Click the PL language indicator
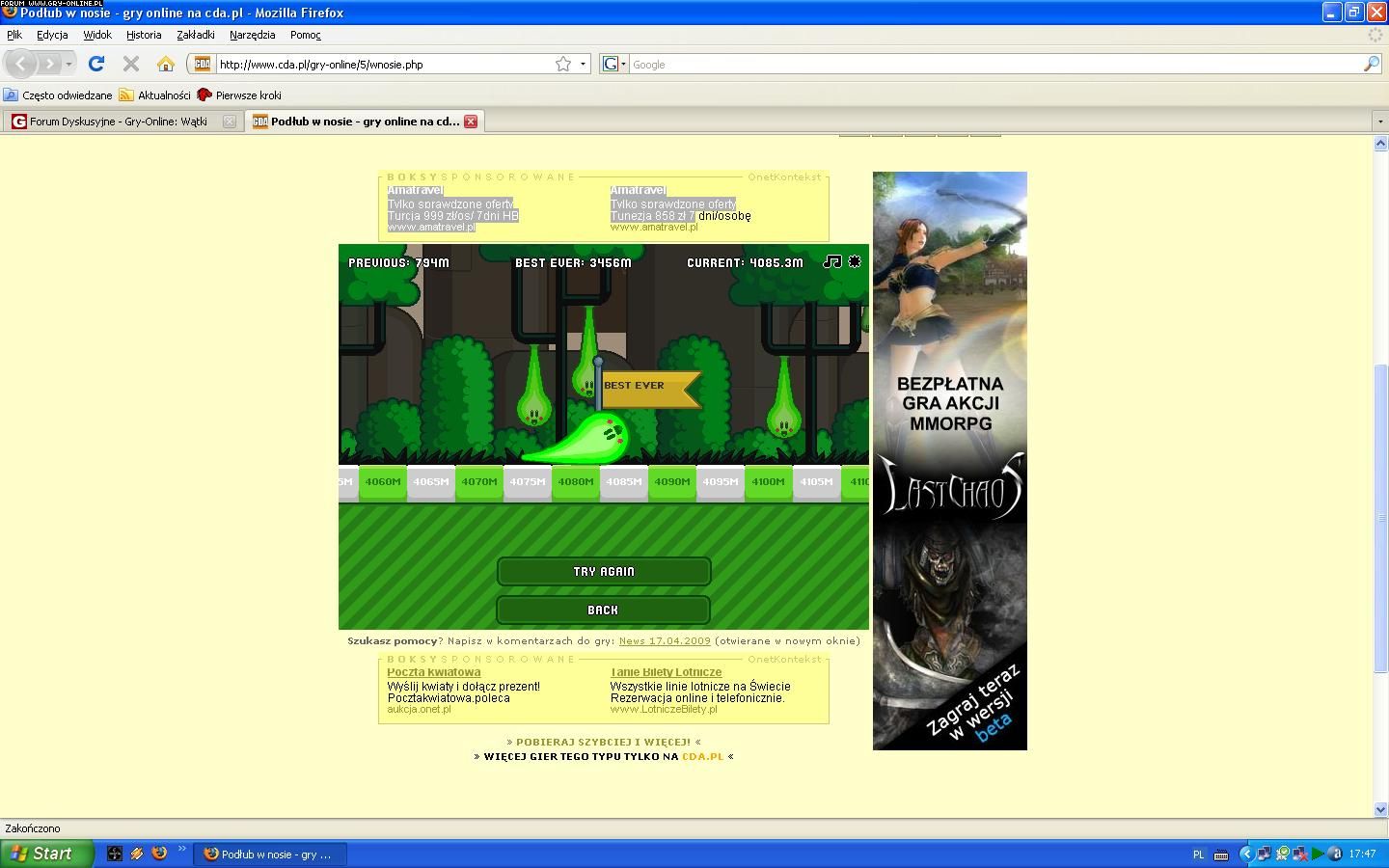This screenshot has height=868, width=1389. tap(1199, 854)
